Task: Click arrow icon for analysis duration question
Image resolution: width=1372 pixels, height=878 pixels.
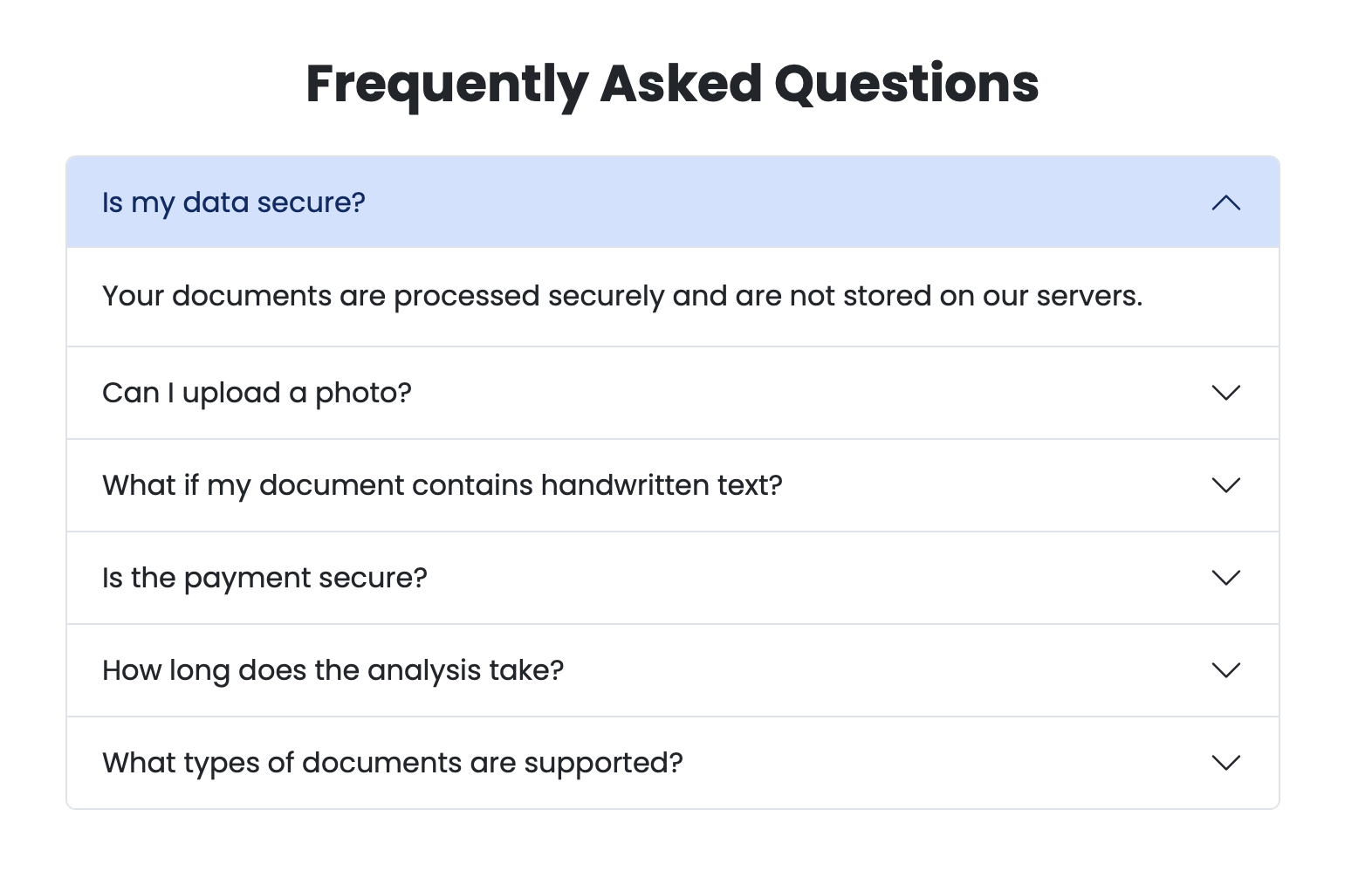Action: [1225, 670]
